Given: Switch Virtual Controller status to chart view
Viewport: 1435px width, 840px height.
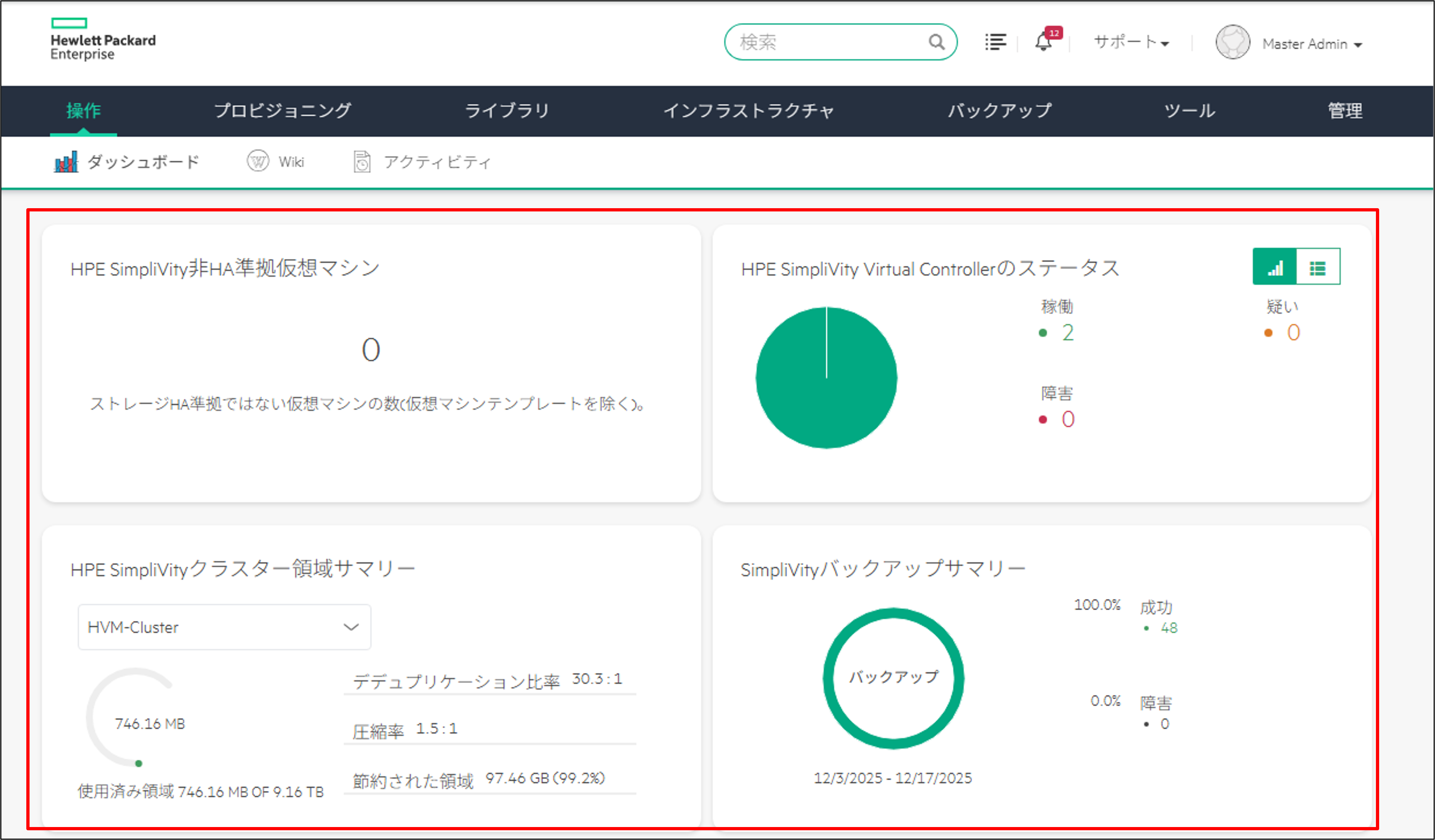Looking at the screenshot, I should pyautogui.click(x=1274, y=267).
